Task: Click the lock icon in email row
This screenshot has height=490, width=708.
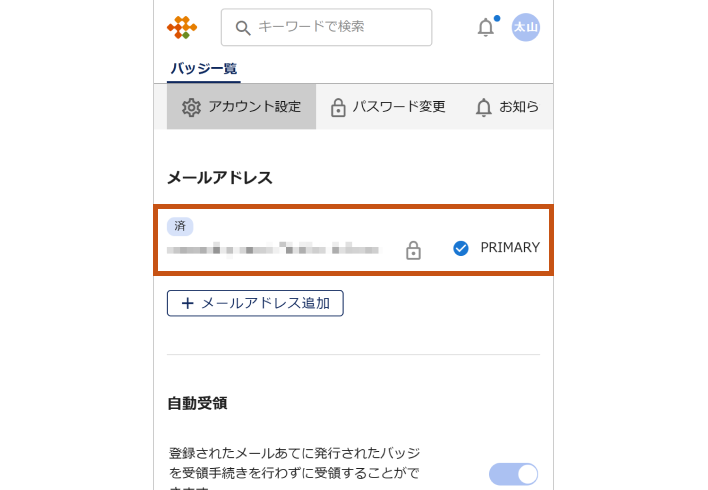Action: (413, 250)
